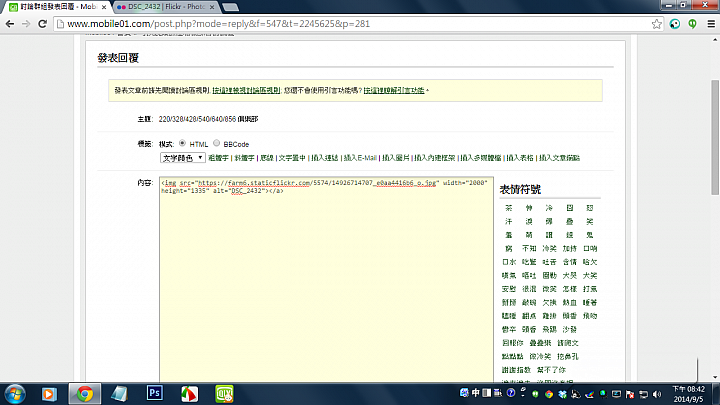Viewport: 720px width, 405px height.
Task: Open the green QQ app in the taskbar
Action: (x=225, y=394)
